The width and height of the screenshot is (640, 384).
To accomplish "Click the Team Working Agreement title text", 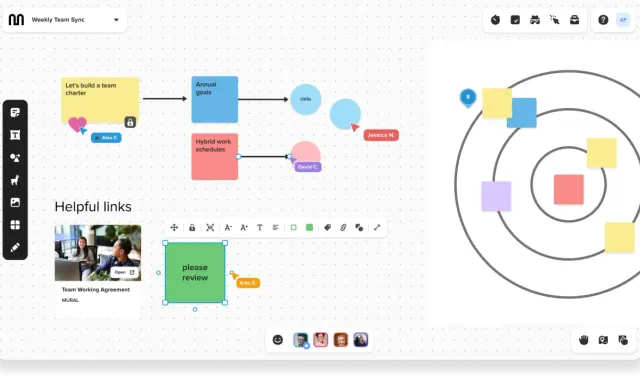I will coord(96,290).
